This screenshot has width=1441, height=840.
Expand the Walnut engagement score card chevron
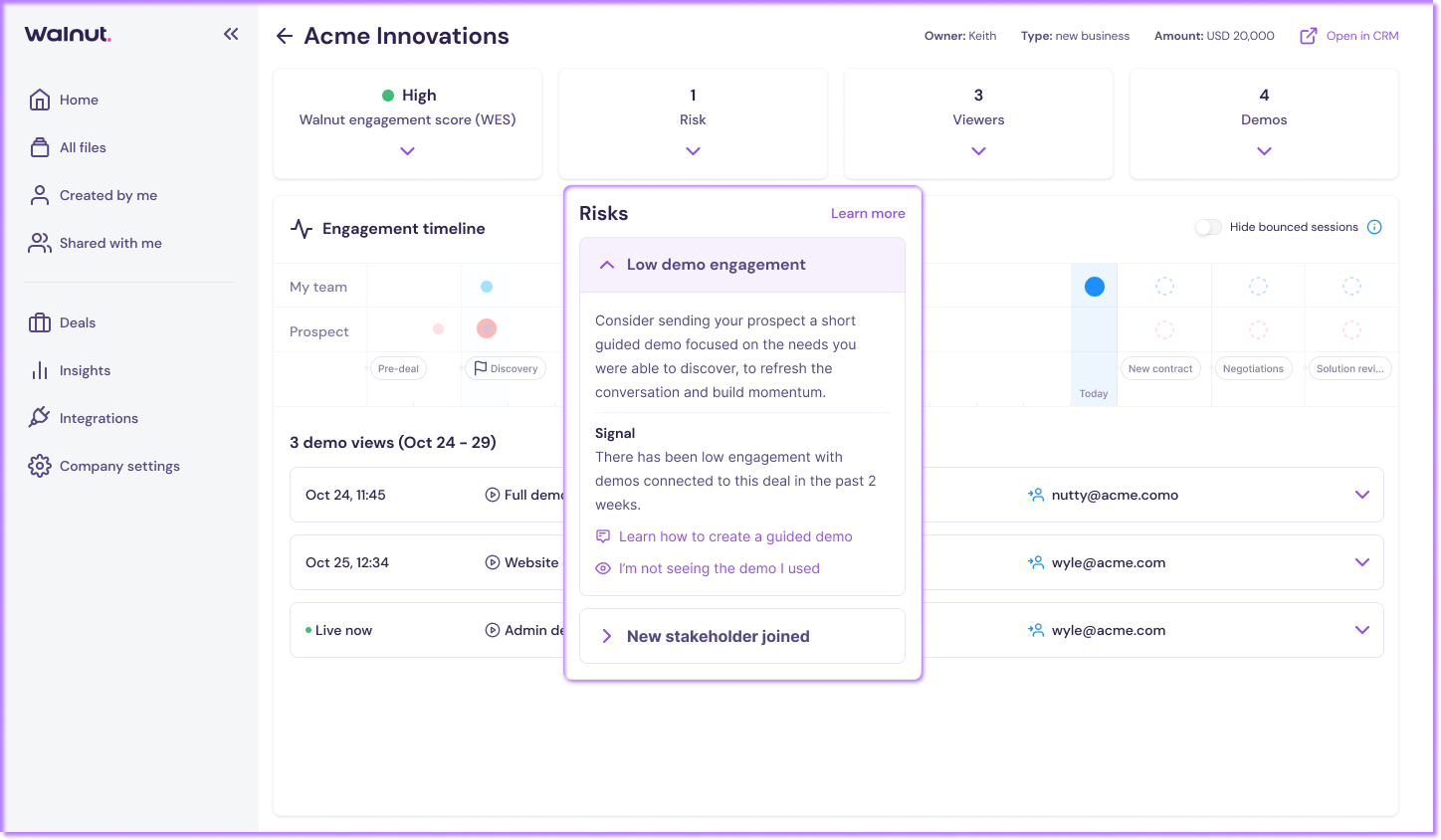pyautogui.click(x=407, y=151)
